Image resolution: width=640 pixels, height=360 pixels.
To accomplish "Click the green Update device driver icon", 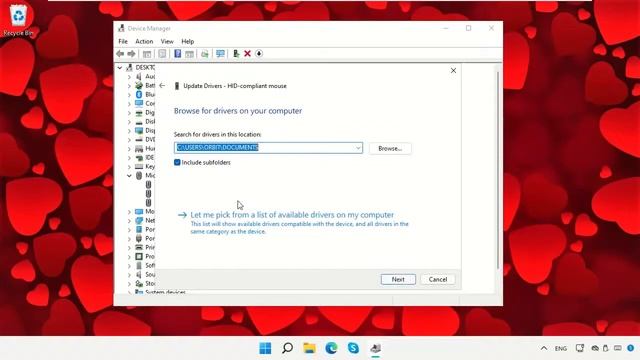I will (236, 54).
